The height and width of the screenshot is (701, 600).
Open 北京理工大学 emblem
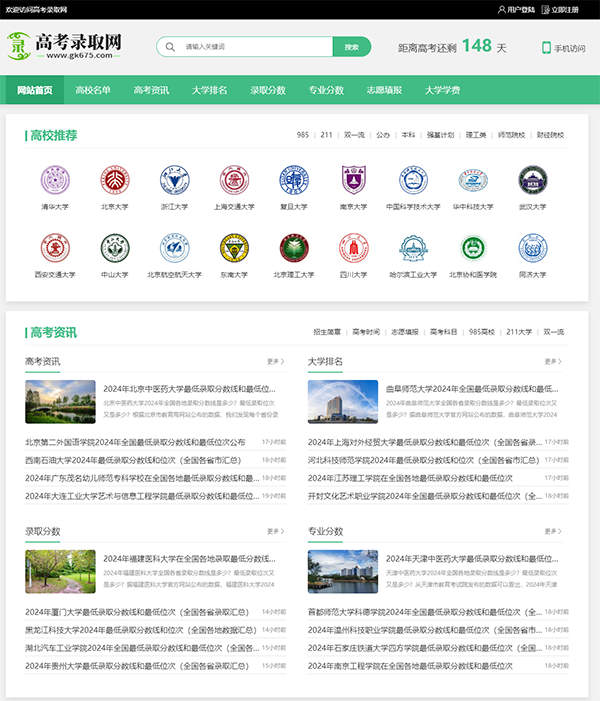coord(294,248)
